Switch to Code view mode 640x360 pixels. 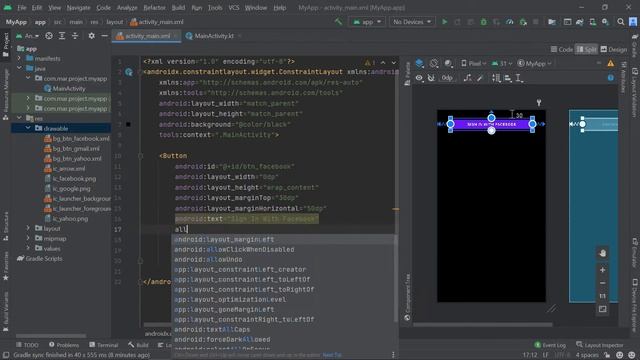click(562, 49)
